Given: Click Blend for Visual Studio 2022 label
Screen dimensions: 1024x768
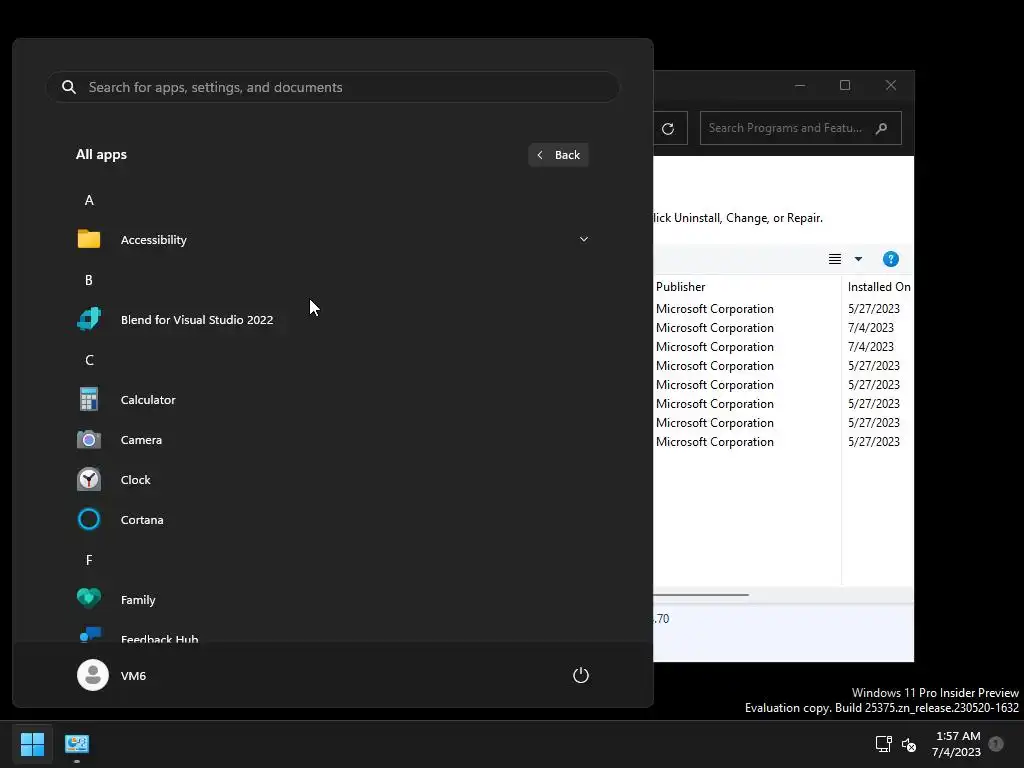Looking at the screenshot, I should 197,320.
